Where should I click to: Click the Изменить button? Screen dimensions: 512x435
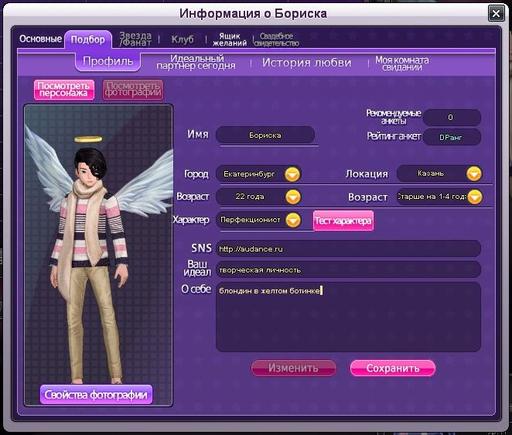click(293, 368)
